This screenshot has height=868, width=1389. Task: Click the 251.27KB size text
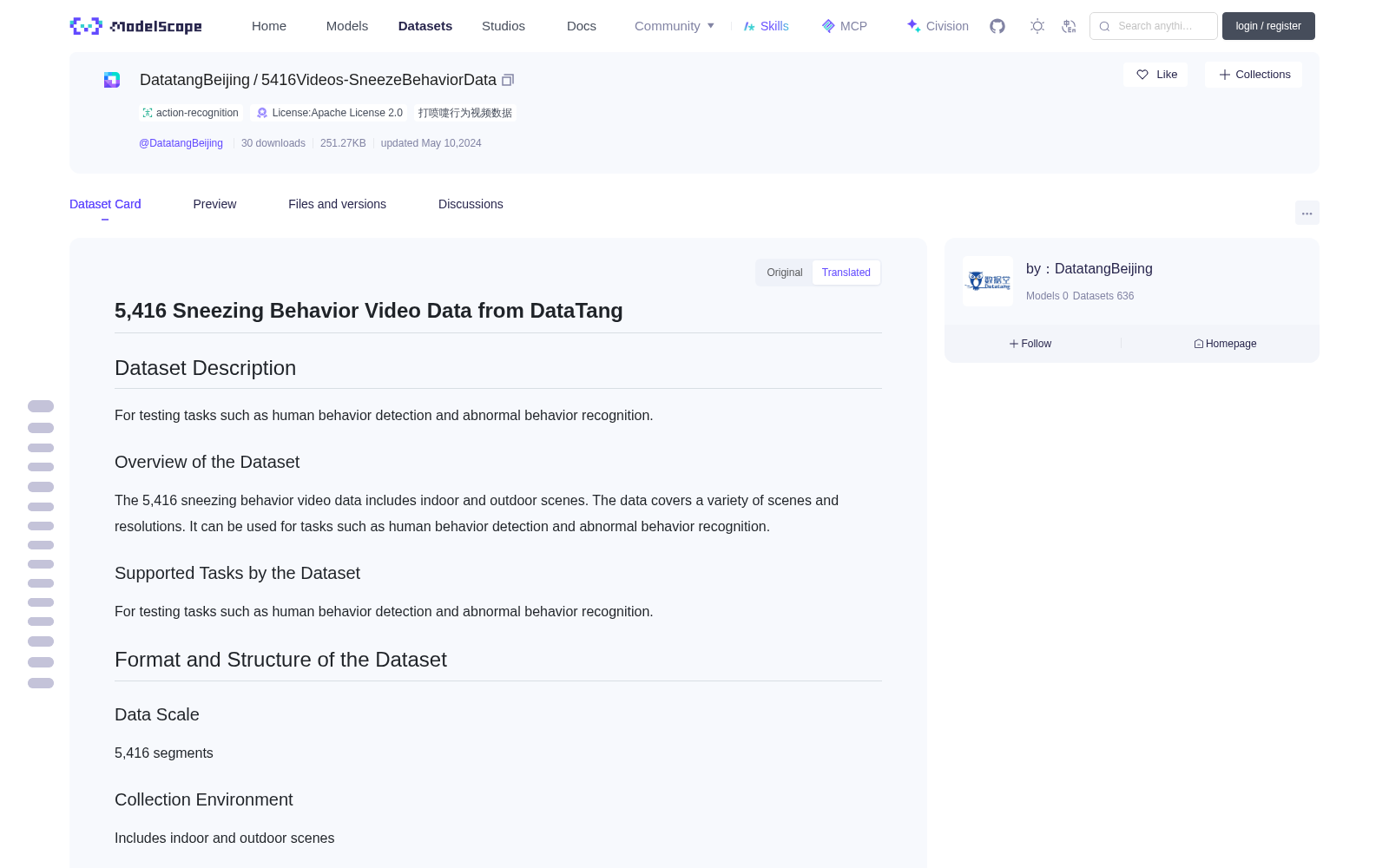point(343,143)
